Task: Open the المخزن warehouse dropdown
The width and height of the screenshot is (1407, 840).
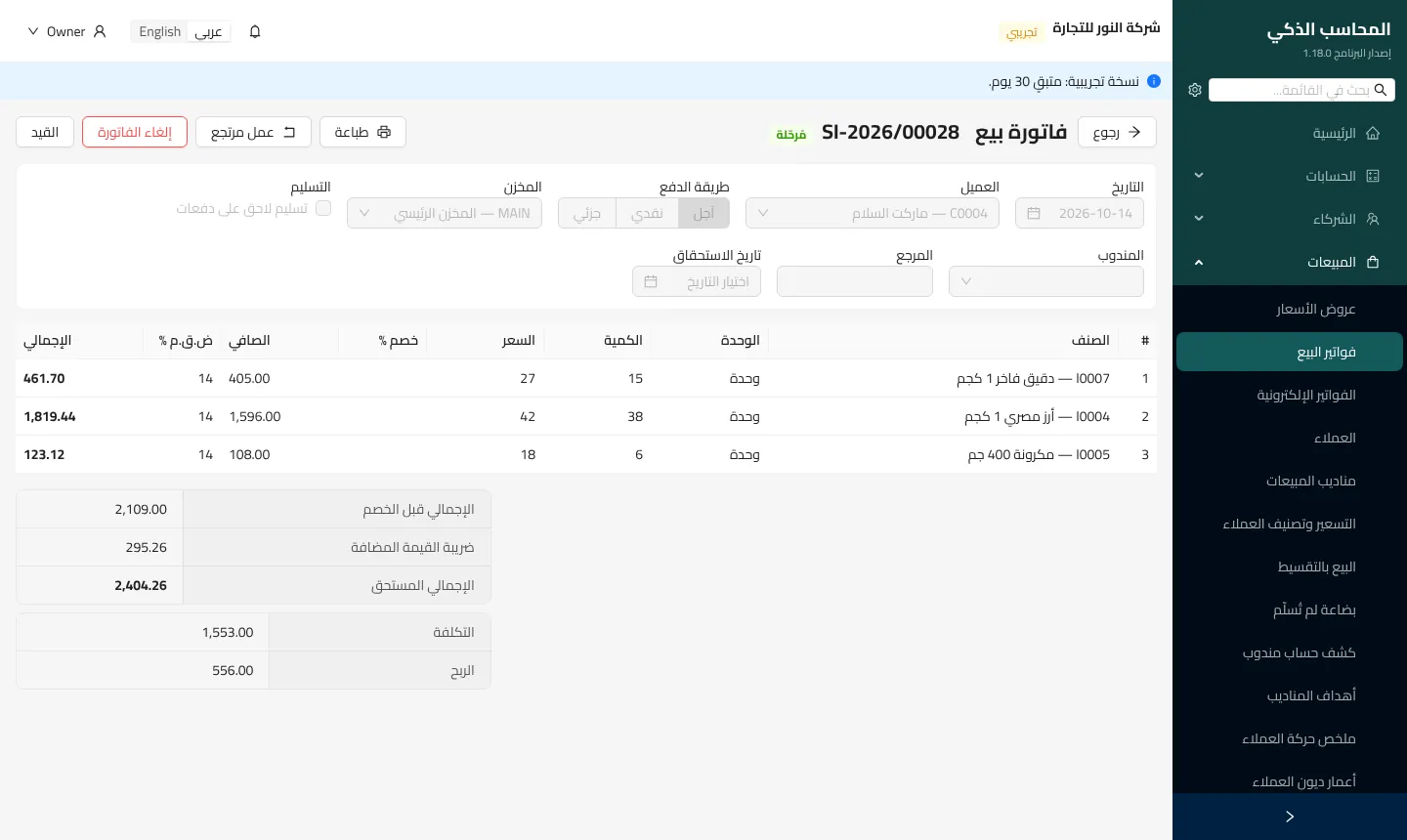Action: (445, 213)
